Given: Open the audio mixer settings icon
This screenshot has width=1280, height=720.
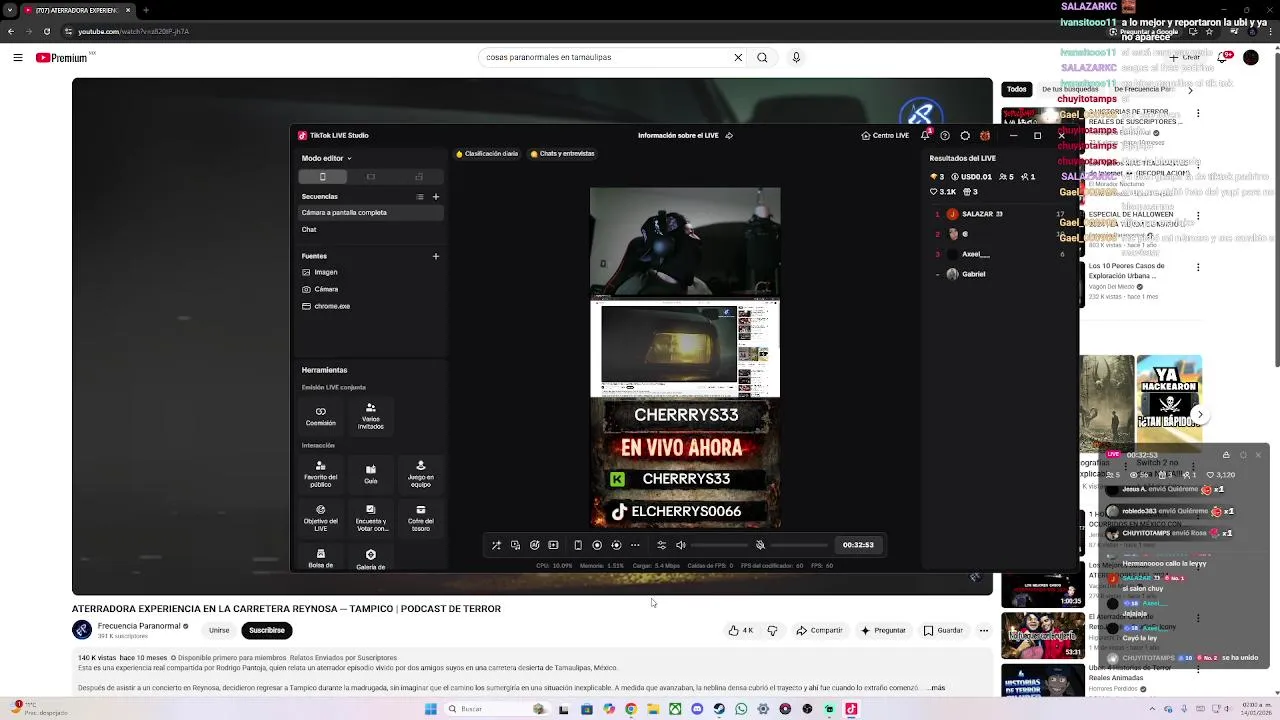Looking at the screenshot, I should click(661, 545).
